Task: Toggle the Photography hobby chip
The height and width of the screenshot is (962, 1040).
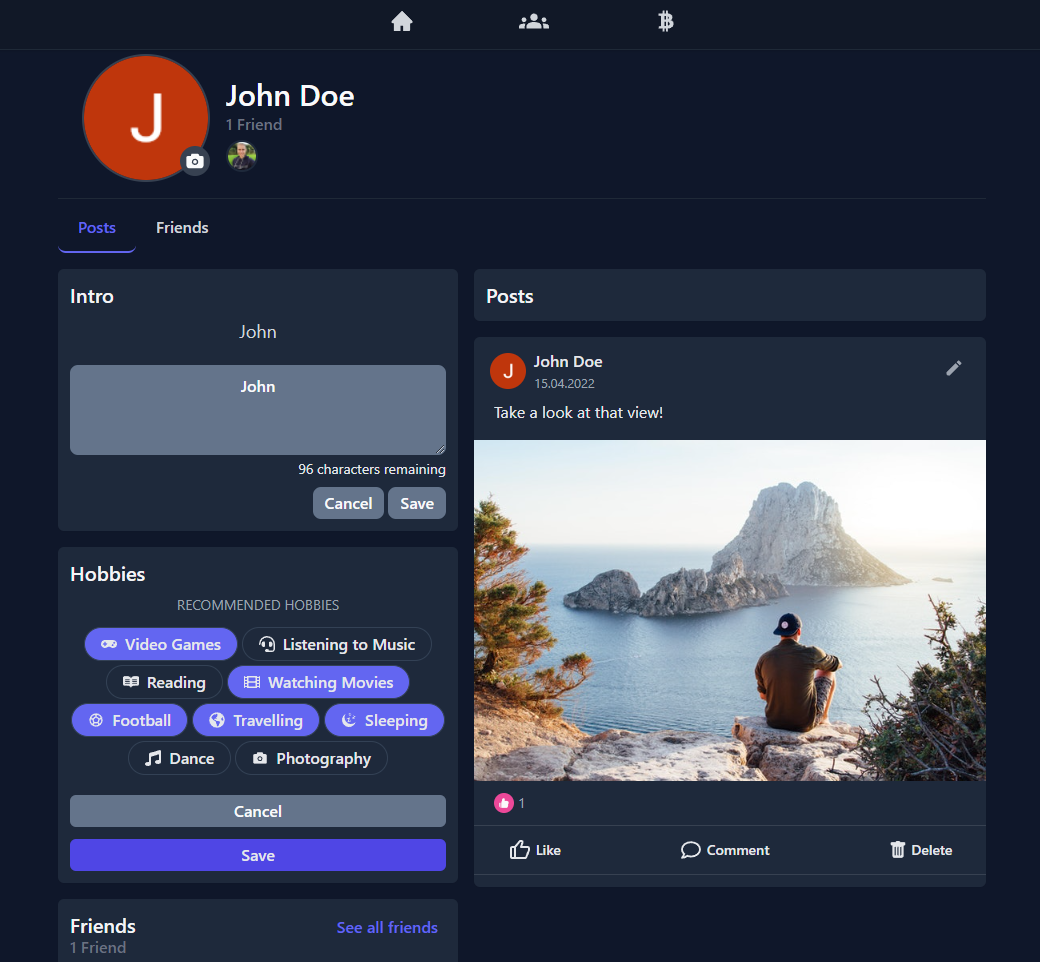Action: point(311,758)
